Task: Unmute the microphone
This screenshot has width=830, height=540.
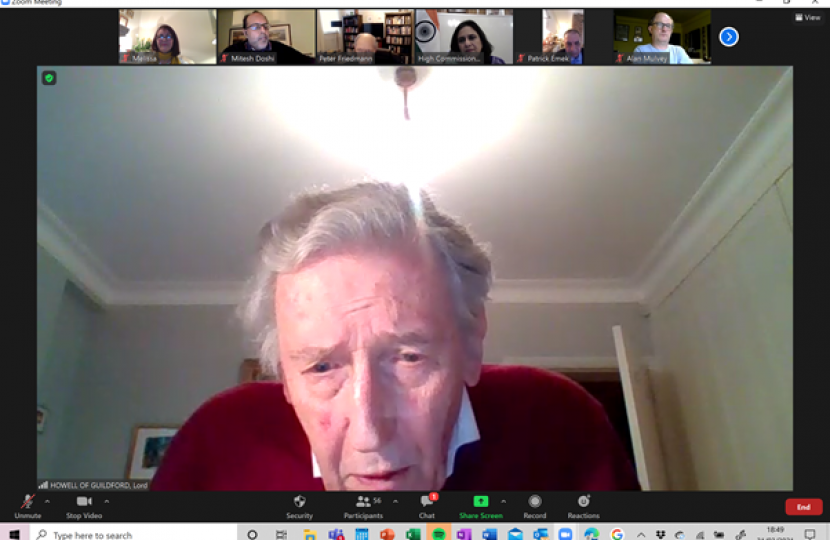Action: (27, 502)
